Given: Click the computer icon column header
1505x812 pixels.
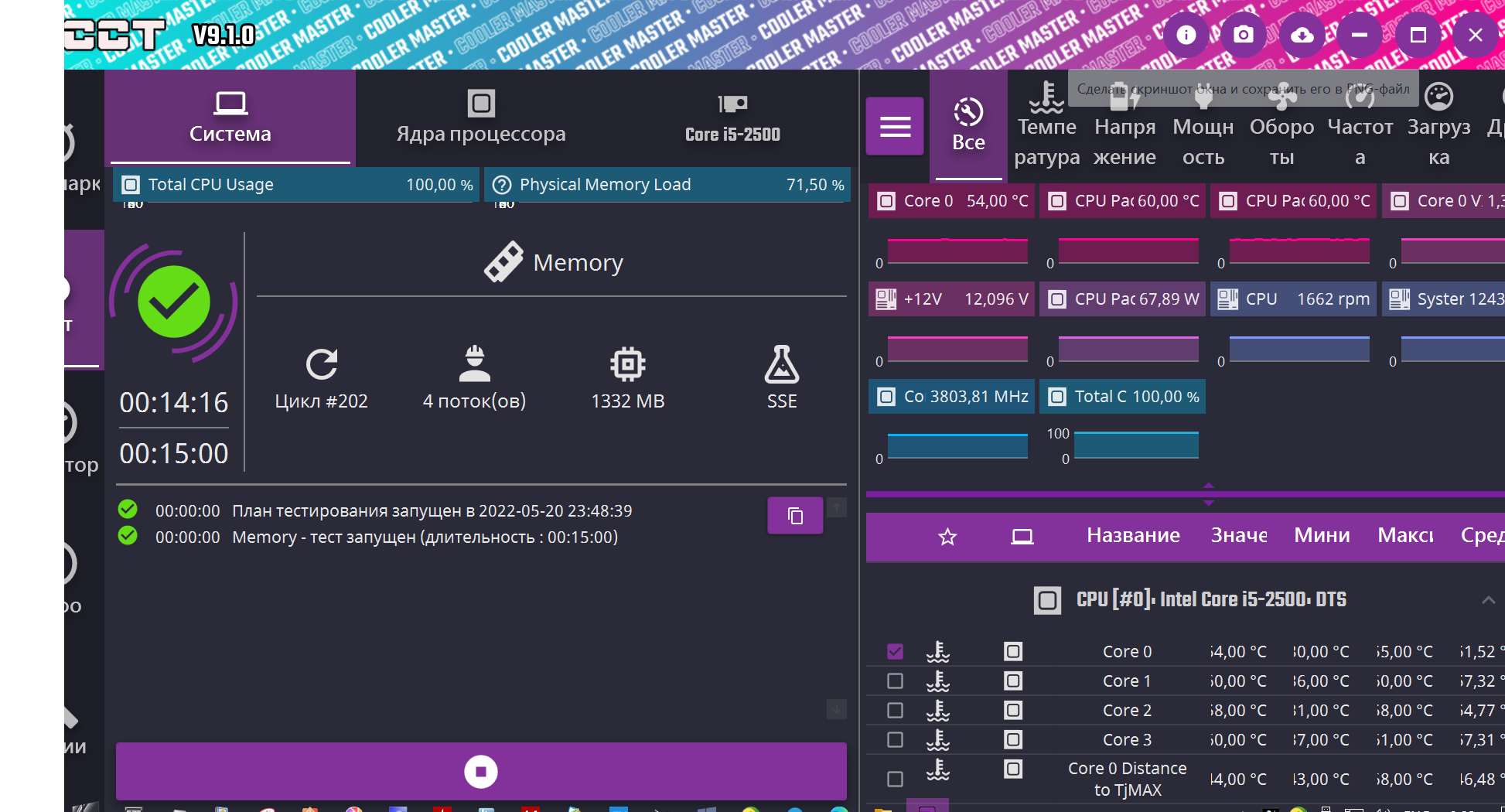Looking at the screenshot, I should coord(1022,537).
